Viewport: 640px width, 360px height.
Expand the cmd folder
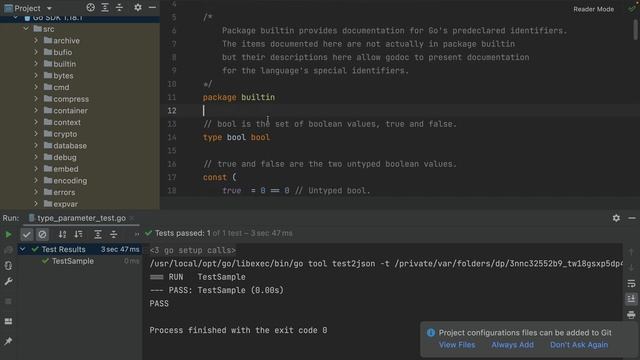tap(36, 87)
